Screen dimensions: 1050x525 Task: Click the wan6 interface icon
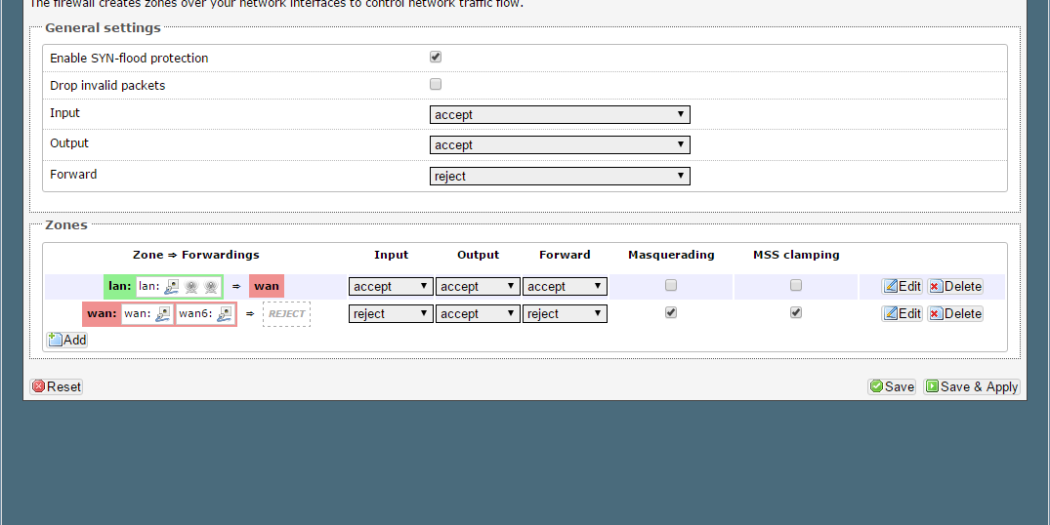coord(224,314)
